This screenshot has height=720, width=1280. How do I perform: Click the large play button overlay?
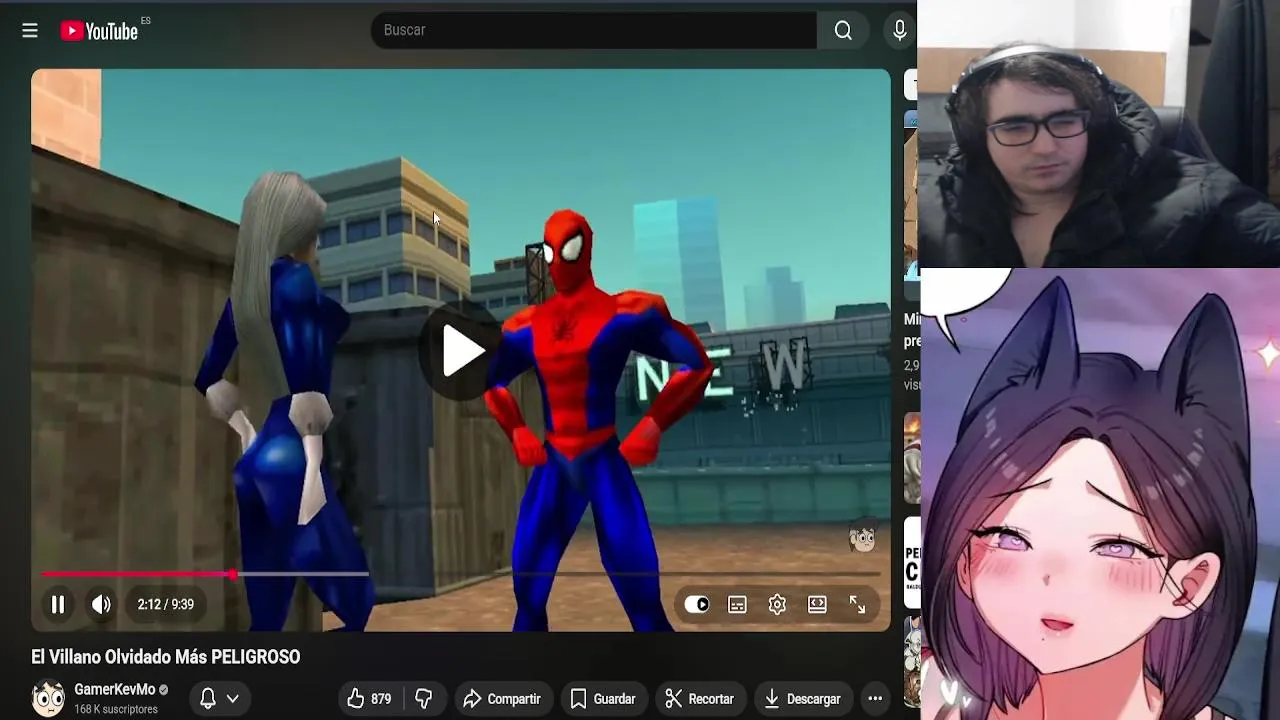coord(461,350)
